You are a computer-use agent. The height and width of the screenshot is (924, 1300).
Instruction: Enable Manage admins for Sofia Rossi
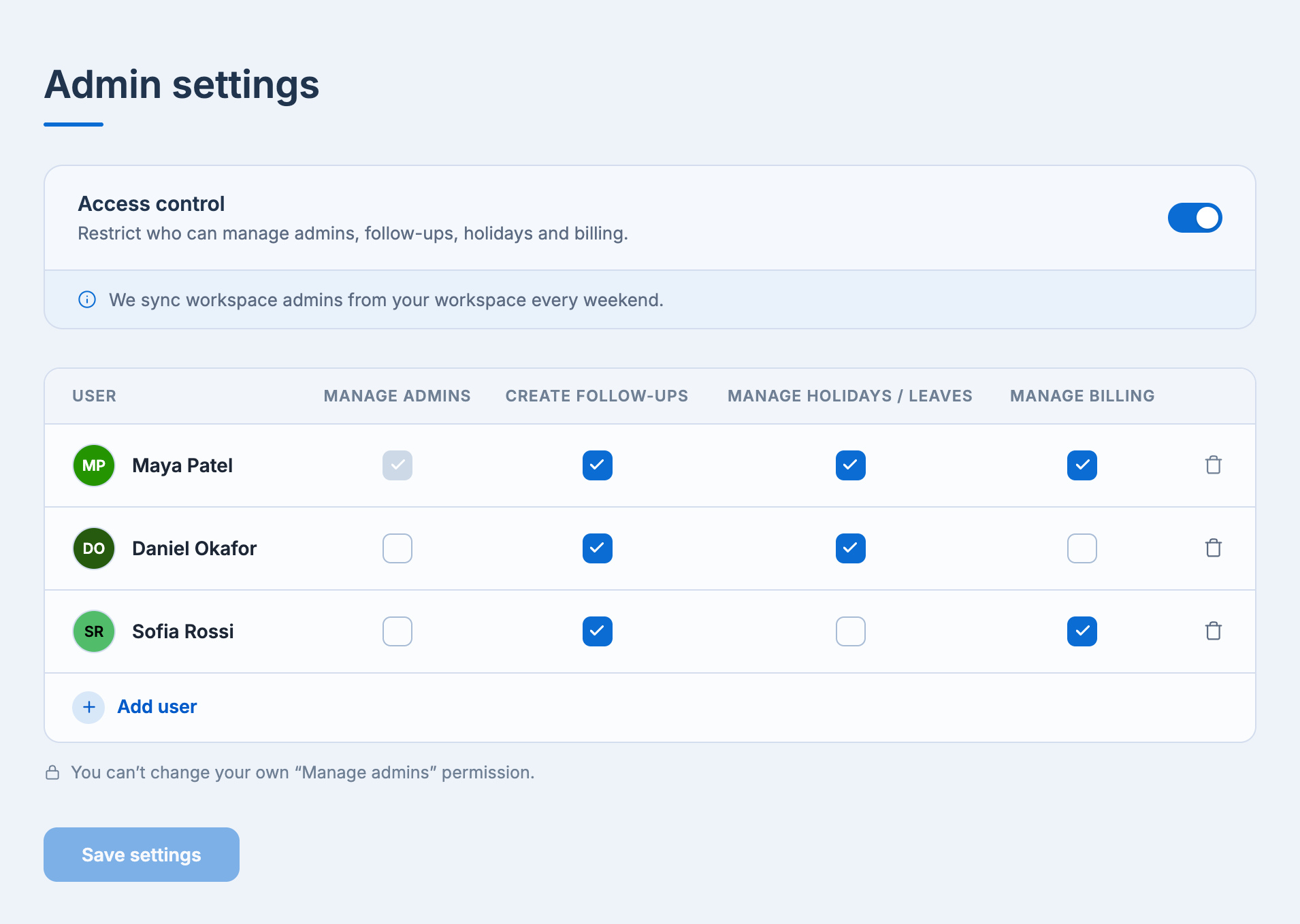tap(397, 631)
